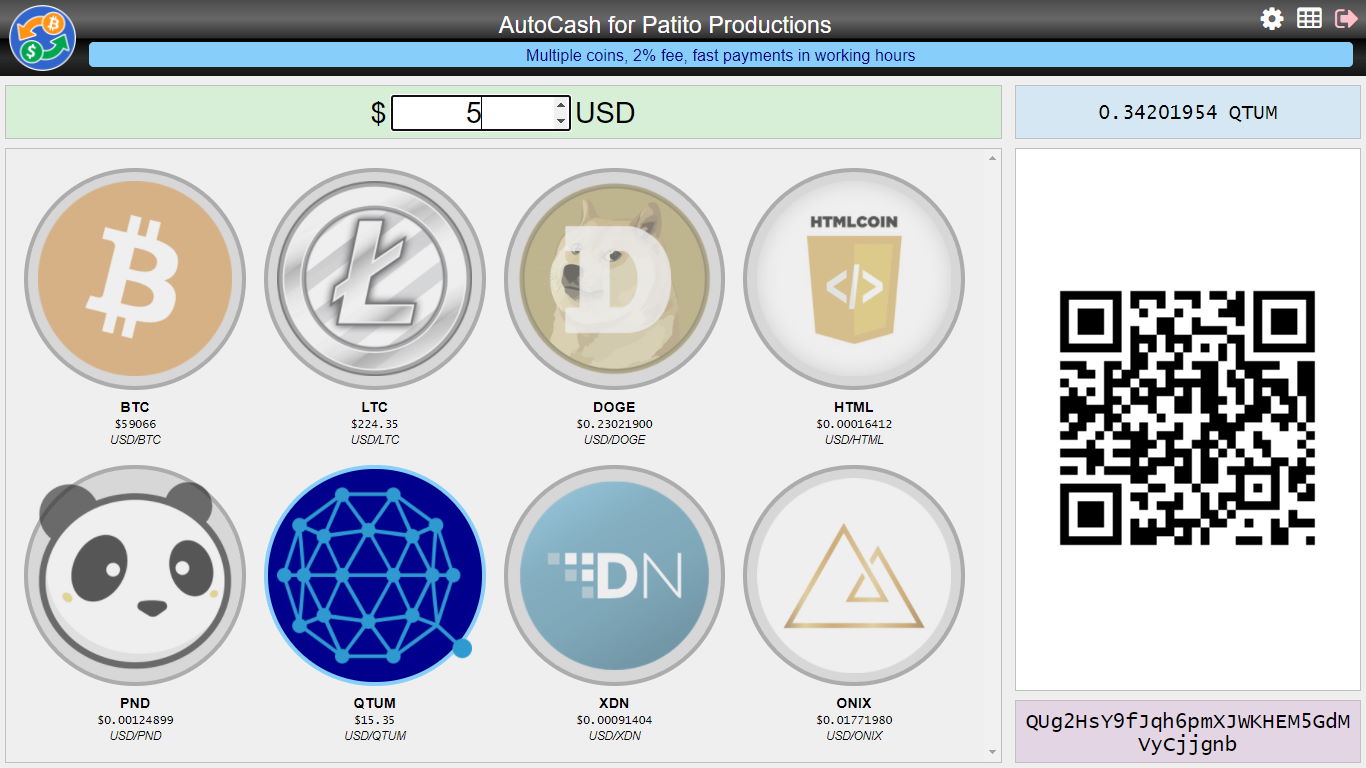Click the AutoCash for Patito Productions title
Viewport: 1366px width, 768px height.
(x=665, y=24)
